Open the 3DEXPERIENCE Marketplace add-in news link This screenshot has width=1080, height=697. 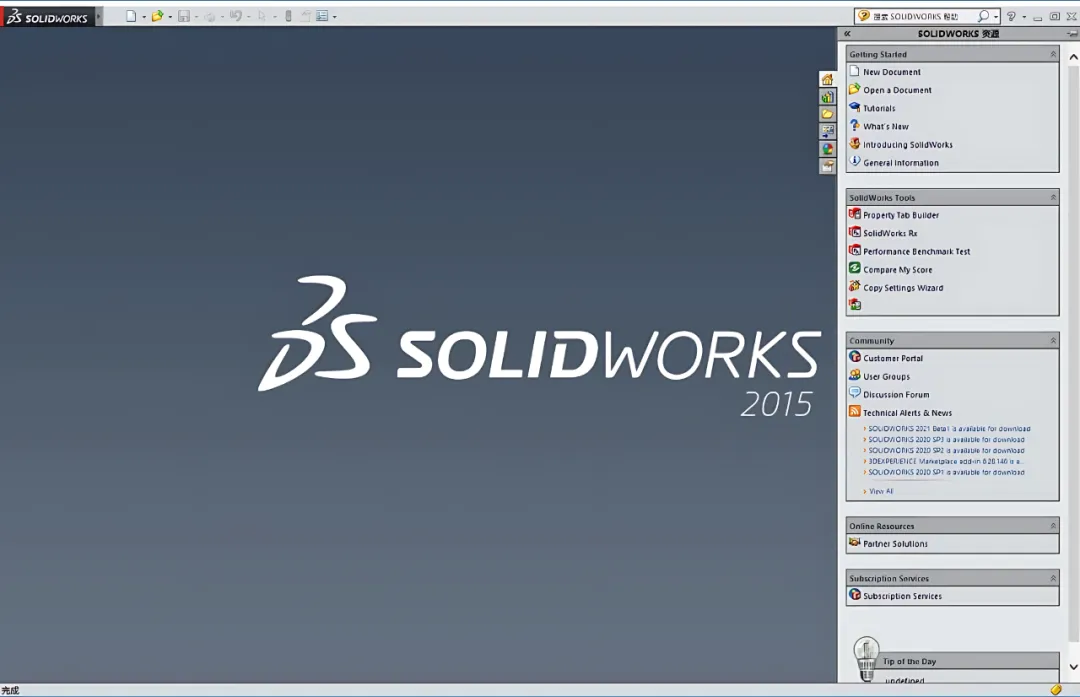pyautogui.click(x=946, y=461)
